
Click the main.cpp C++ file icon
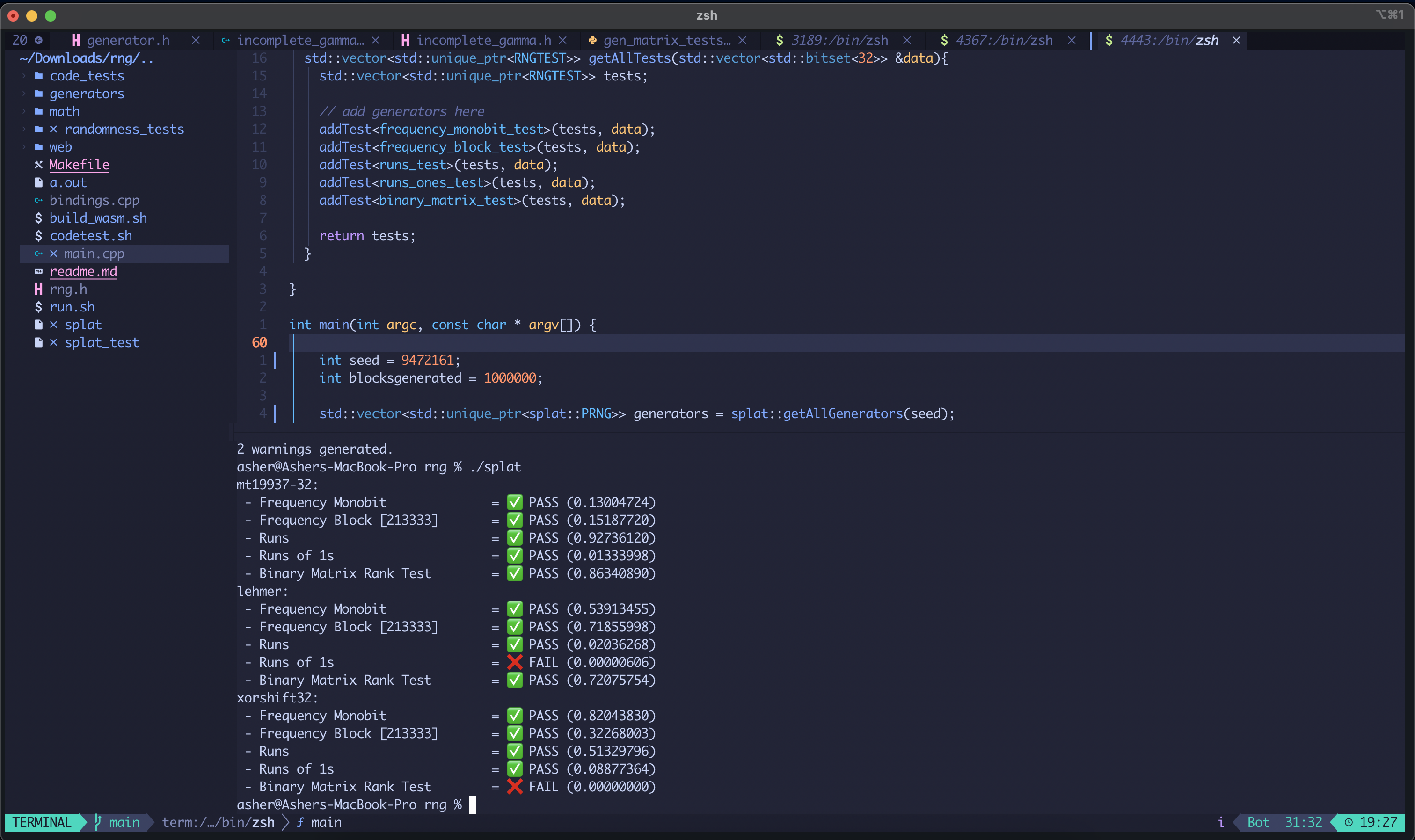pos(38,253)
